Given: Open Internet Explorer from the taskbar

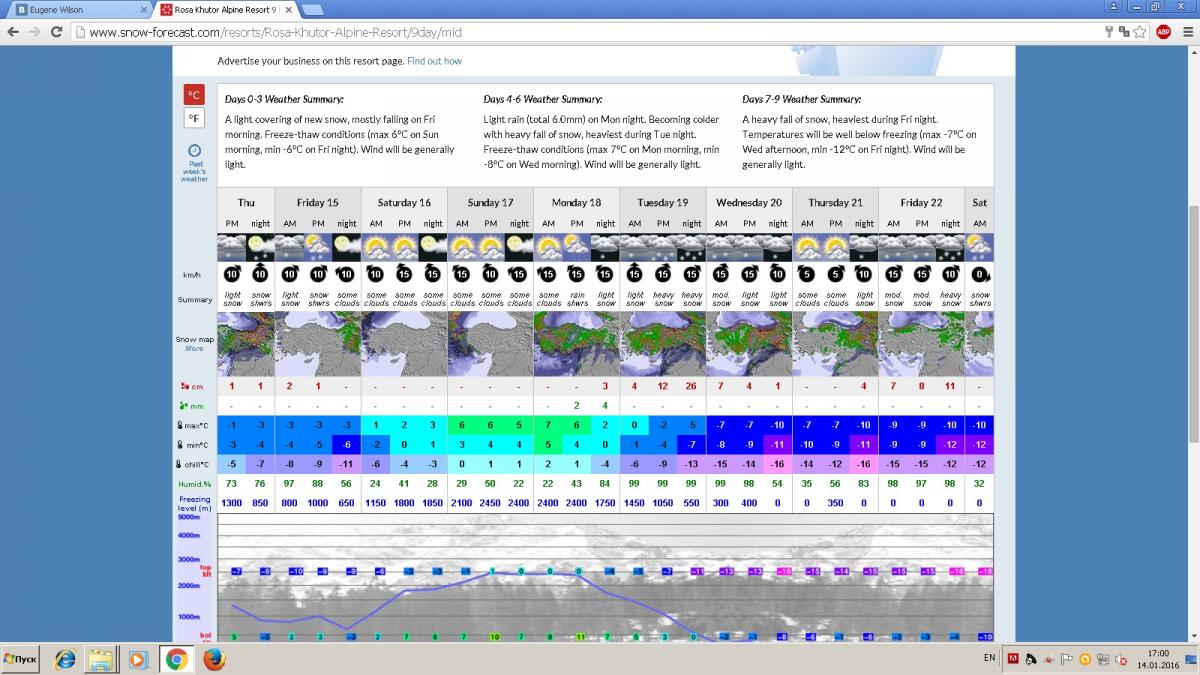Looking at the screenshot, I should [x=64, y=659].
